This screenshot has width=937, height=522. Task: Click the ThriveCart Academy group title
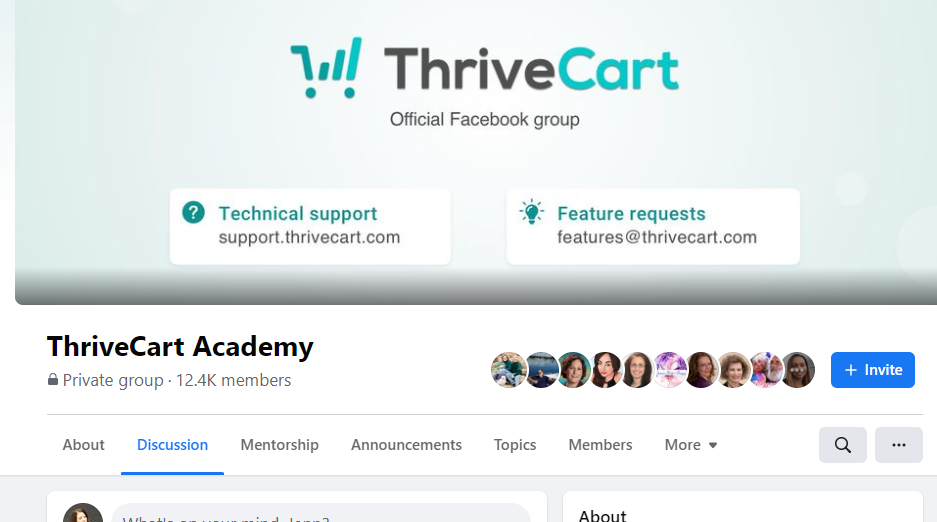[180, 347]
